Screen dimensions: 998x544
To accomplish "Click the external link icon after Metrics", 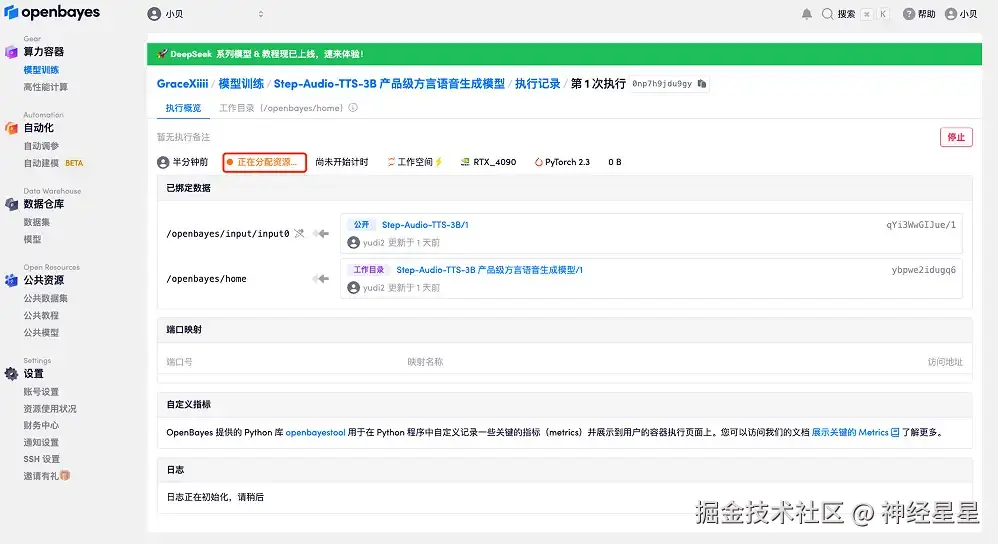I will (x=895, y=432).
